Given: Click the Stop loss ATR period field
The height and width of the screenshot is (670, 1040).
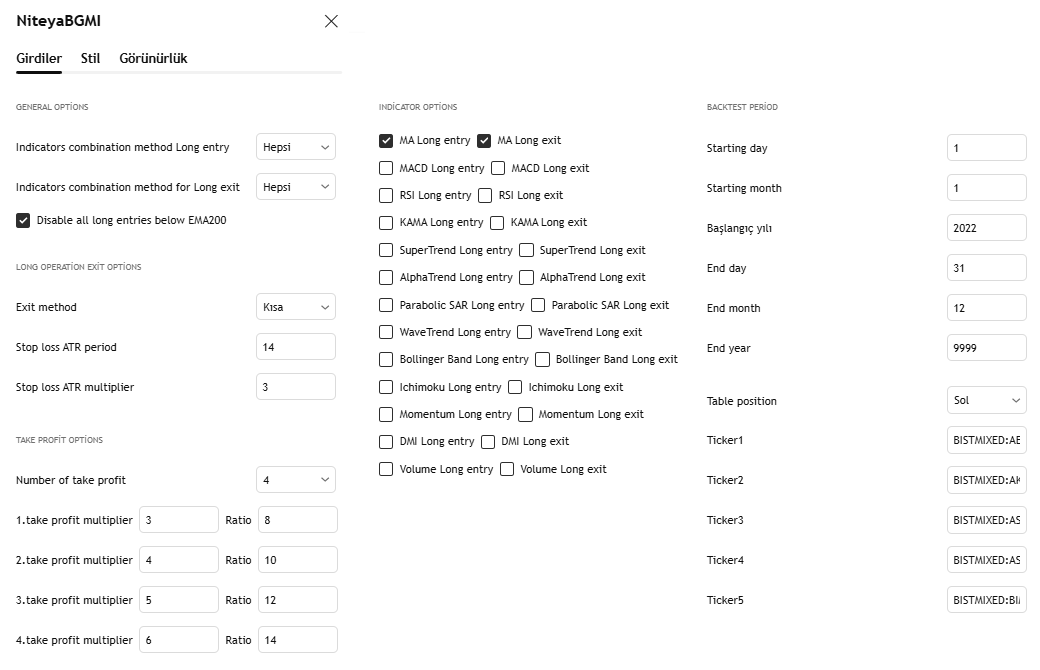Looking at the screenshot, I should point(296,347).
